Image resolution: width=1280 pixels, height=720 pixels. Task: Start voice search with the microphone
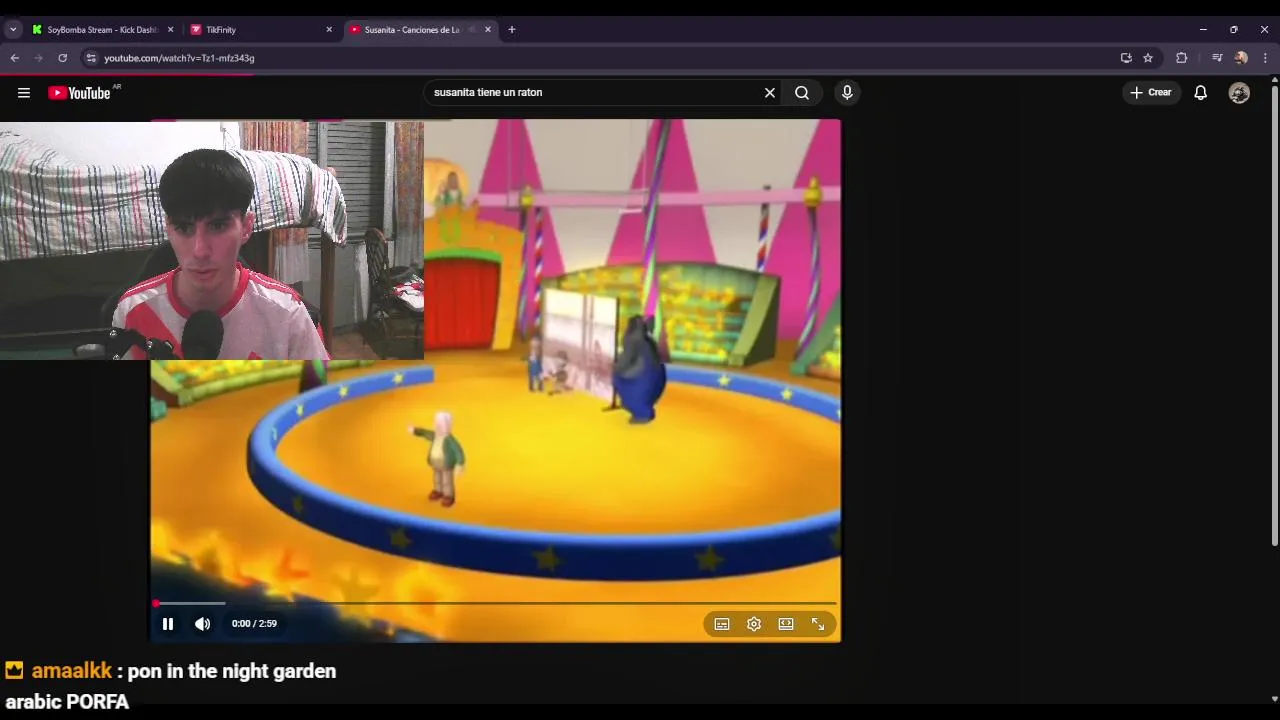coord(847,93)
